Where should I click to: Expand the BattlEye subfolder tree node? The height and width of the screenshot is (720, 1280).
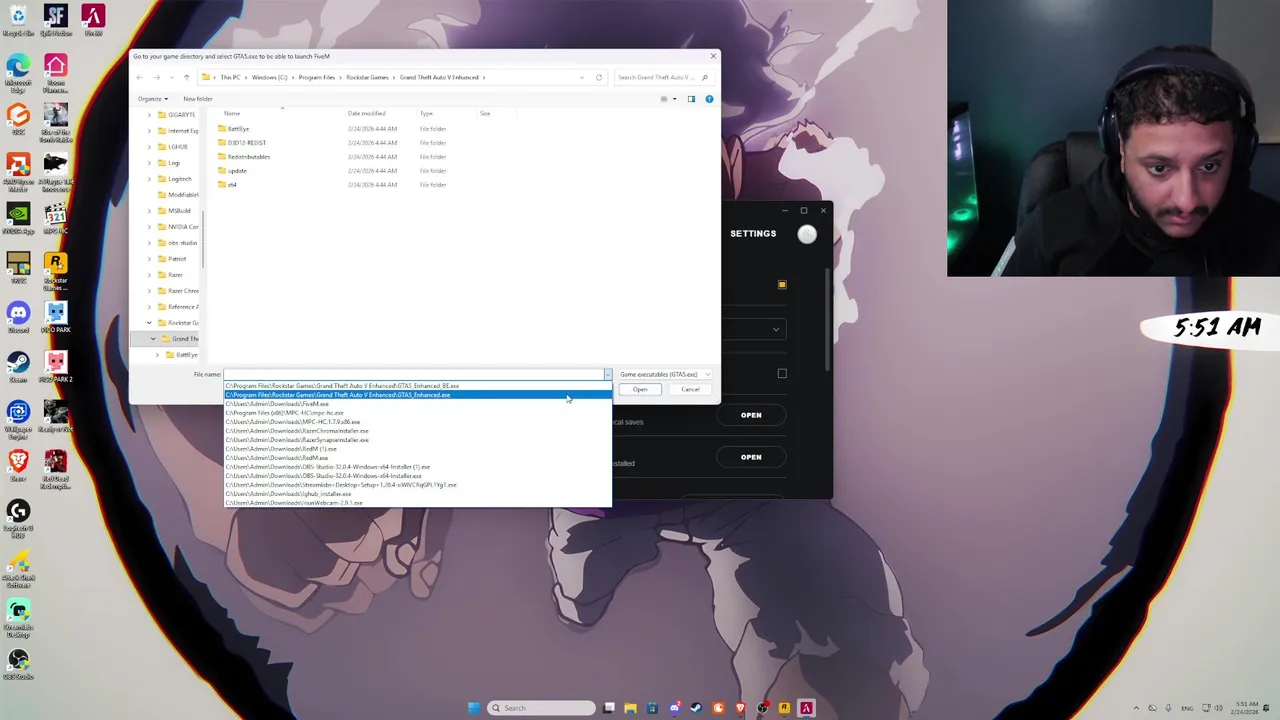pyautogui.click(x=157, y=355)
